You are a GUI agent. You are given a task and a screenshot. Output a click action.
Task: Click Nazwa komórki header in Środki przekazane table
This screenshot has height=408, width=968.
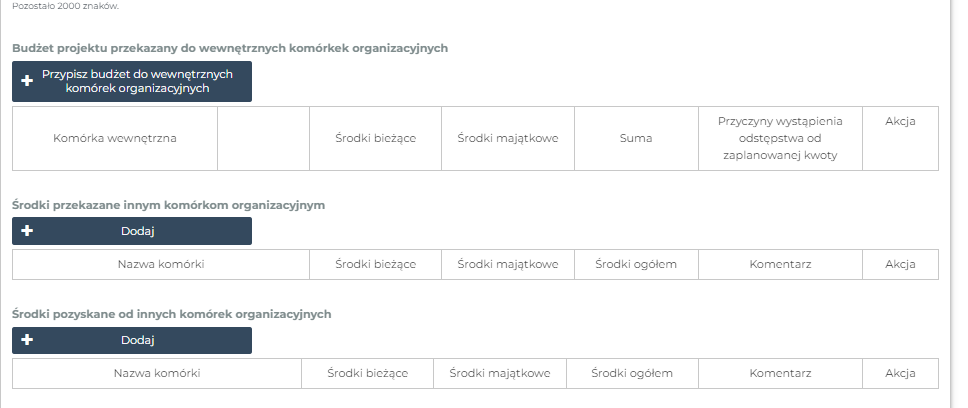(160, 264)
